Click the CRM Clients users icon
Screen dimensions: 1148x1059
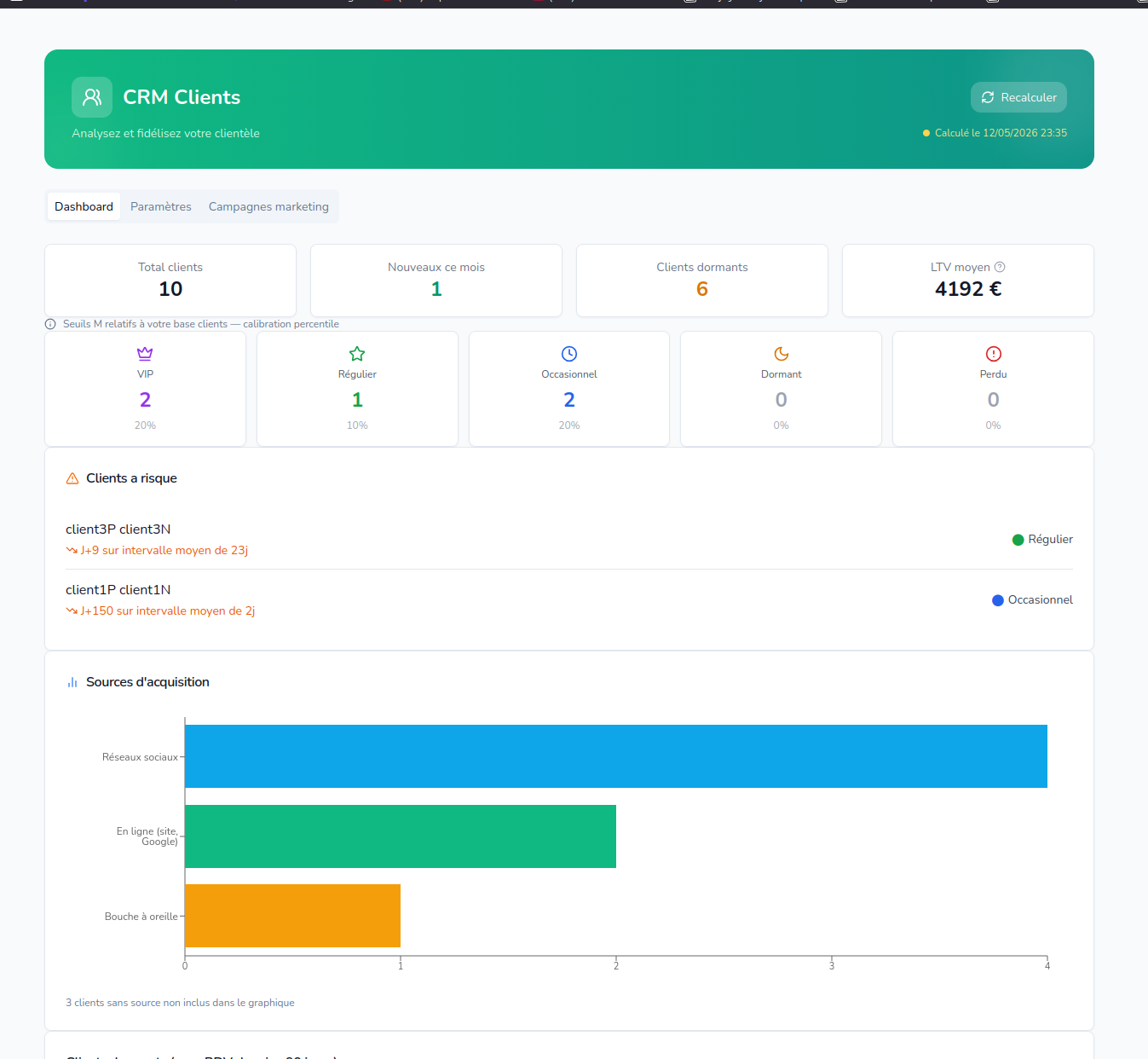(x=92, y=97)
